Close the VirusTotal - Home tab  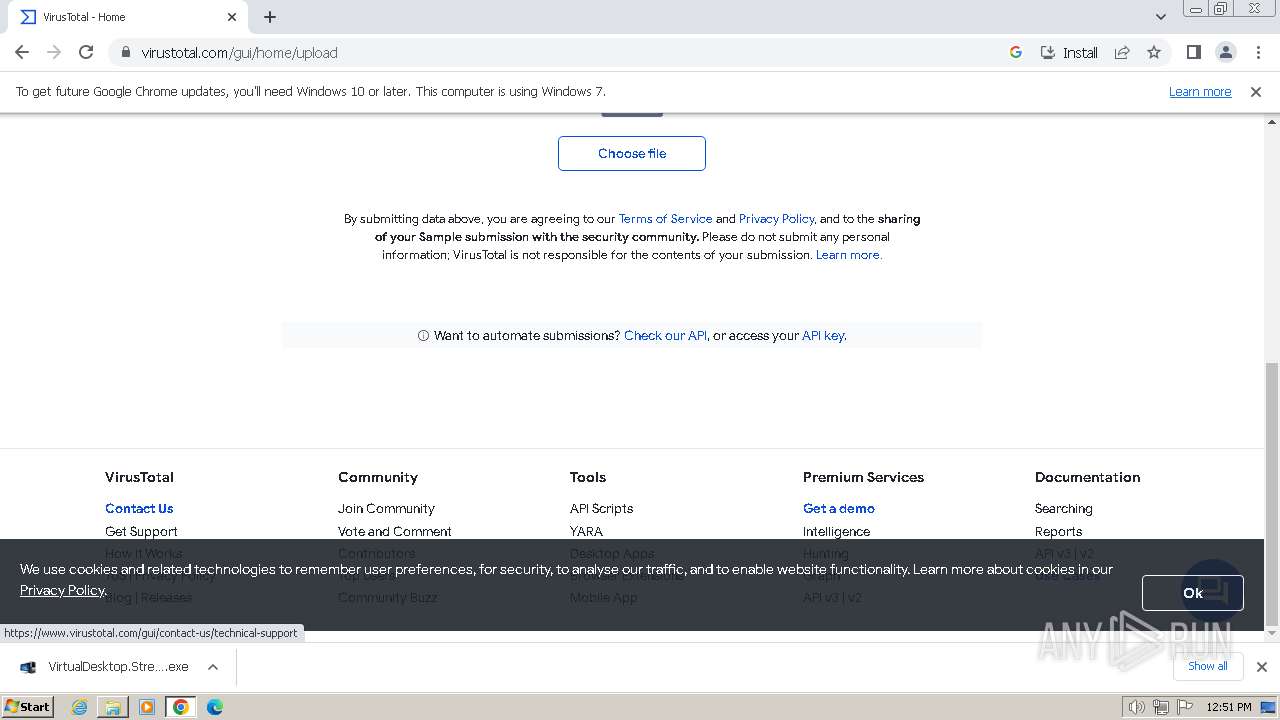[x=232, y=17]
